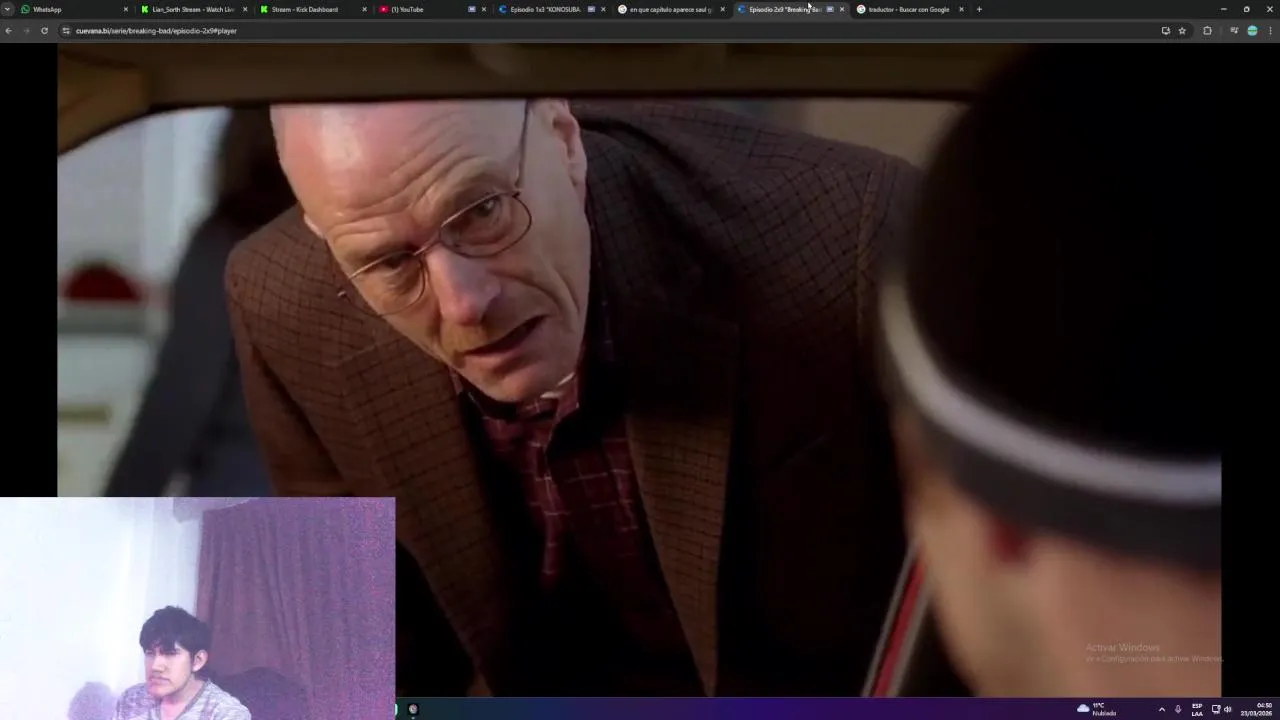Click the webcam overlay thumbnail
The width and height of the screenshot is (1280, 720).
(x=198, y=608)
